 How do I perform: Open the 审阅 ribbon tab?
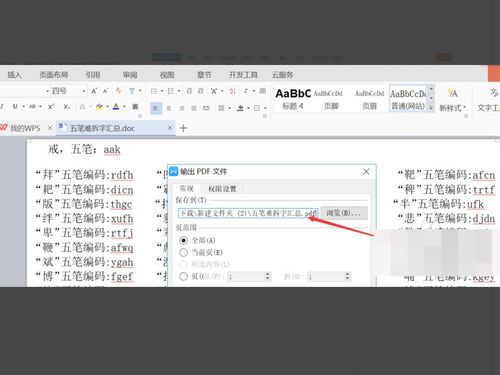[130, 75]
